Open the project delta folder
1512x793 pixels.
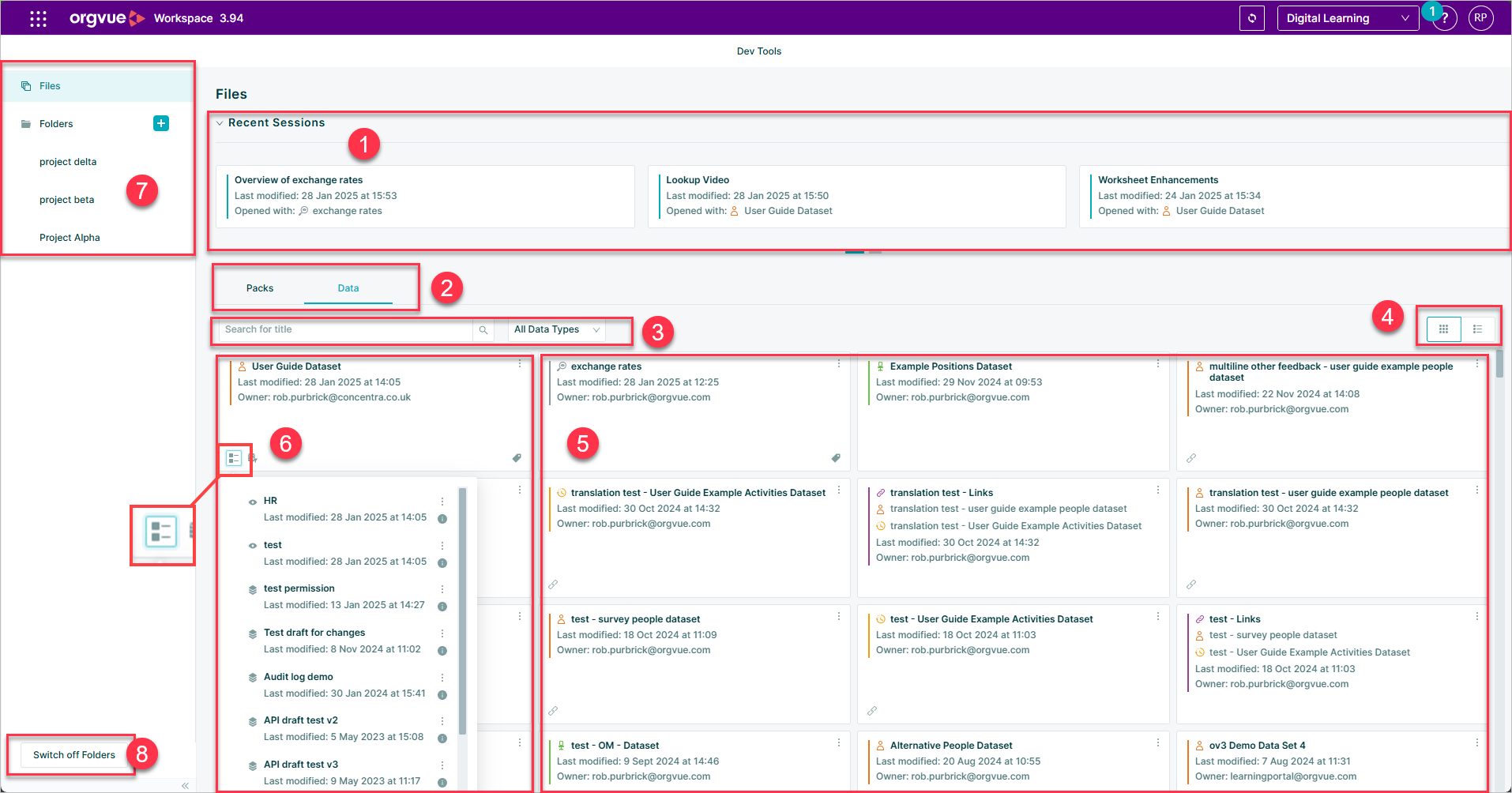click(x=68, y=162)
